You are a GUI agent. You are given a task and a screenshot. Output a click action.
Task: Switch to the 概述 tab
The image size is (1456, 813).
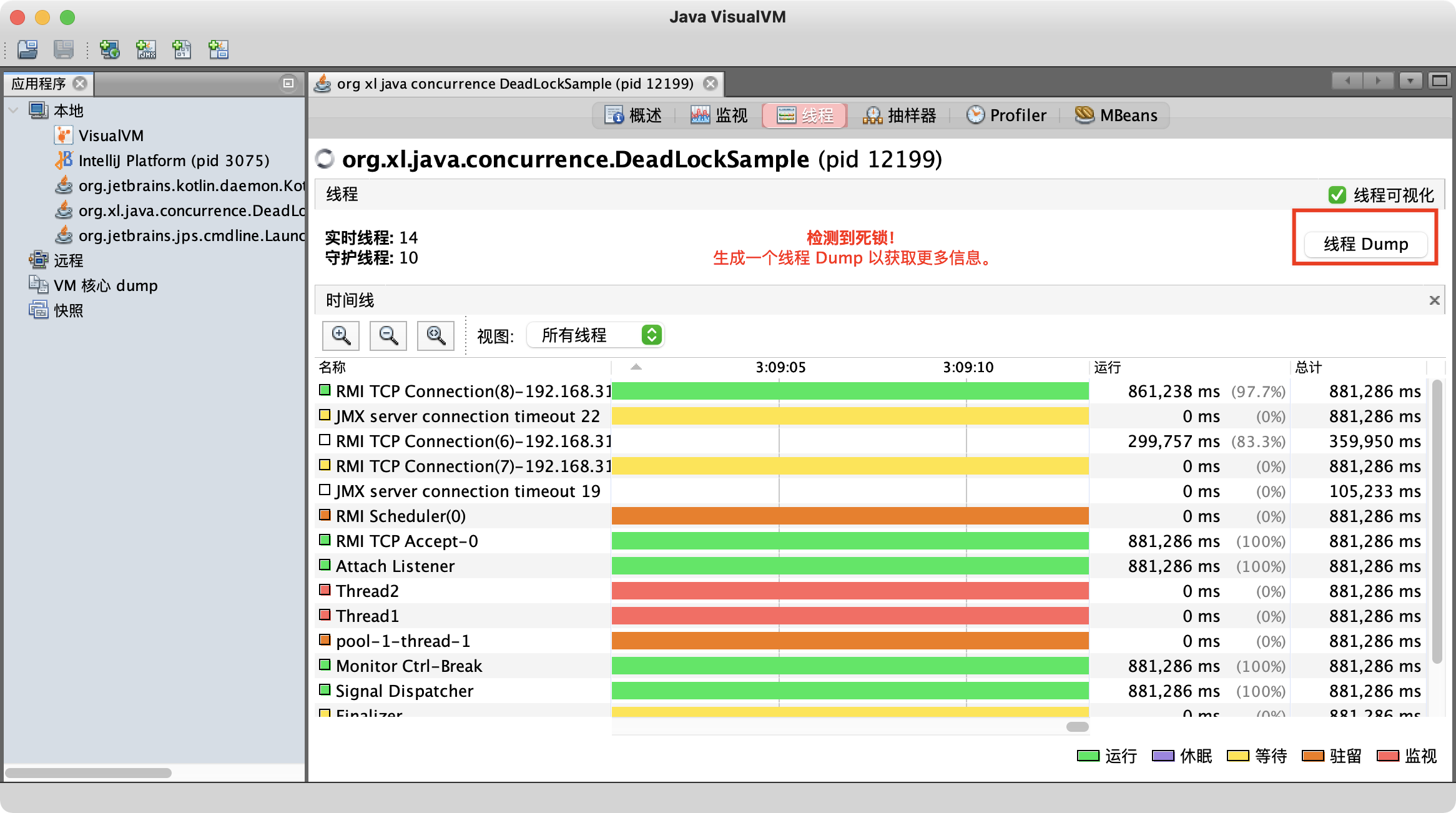[633, 116]
